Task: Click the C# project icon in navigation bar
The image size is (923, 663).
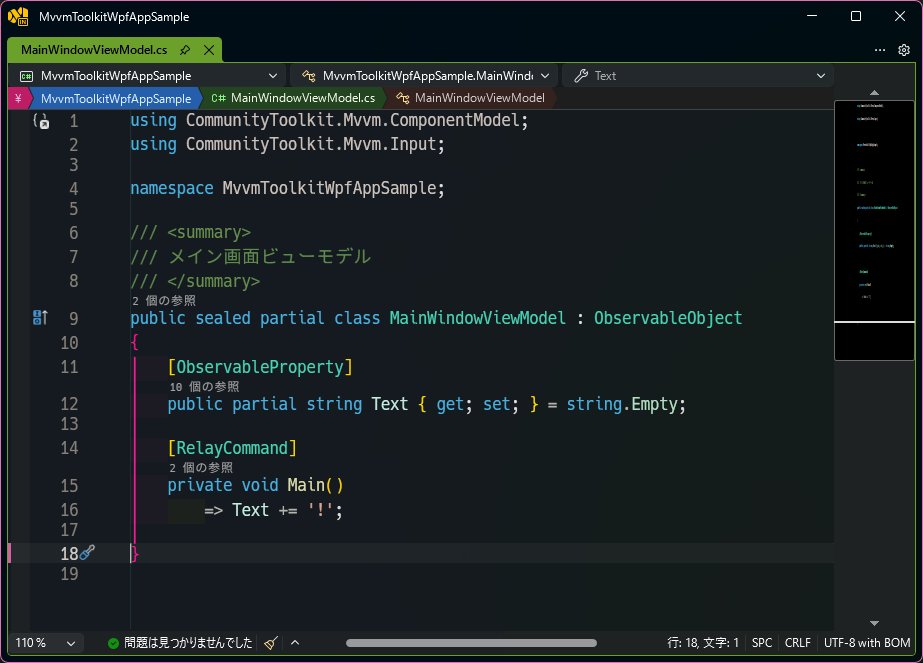Action: coord(26,76)
